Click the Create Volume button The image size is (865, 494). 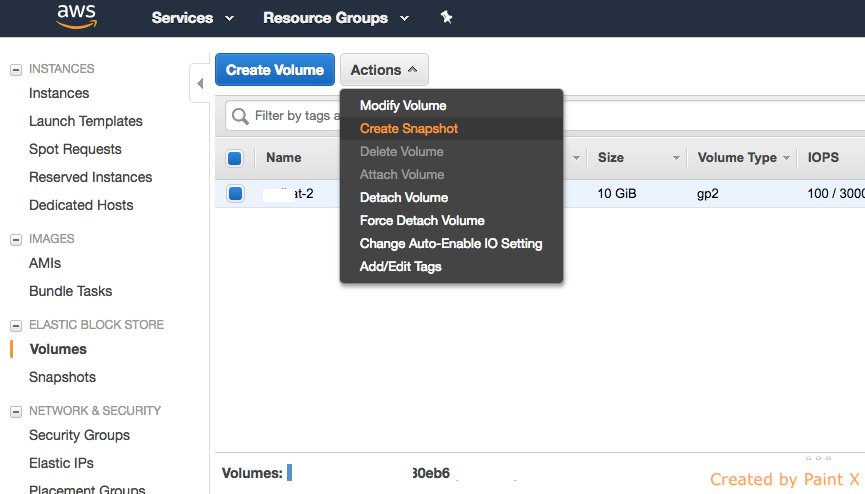[275, 70]
